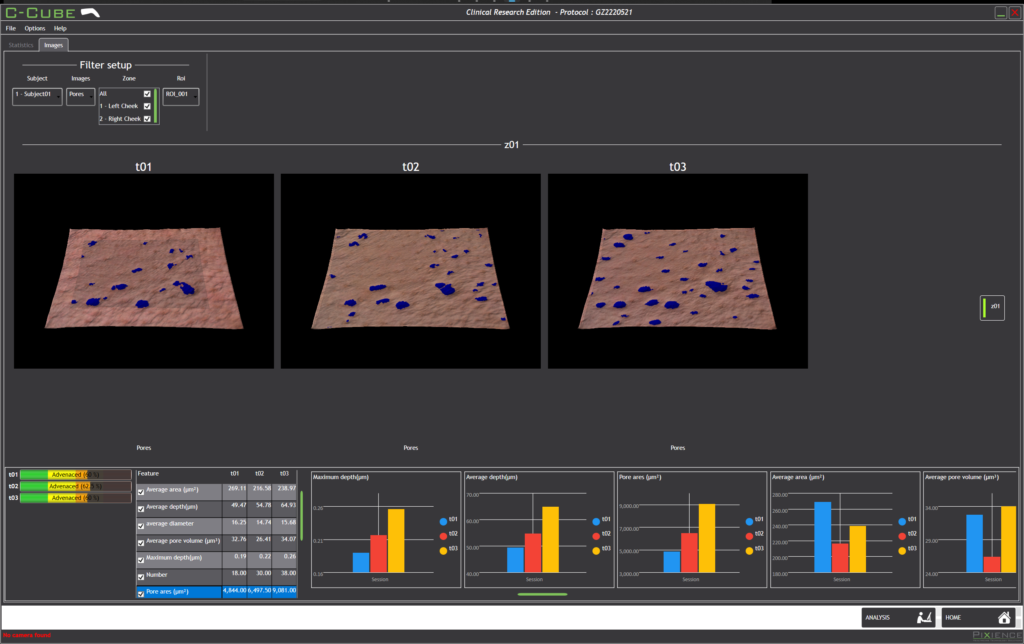Image resolution: width=1024 pixels, height=644 pixels.
Task: Open the Subject dropdown
Action: [38, 95]
